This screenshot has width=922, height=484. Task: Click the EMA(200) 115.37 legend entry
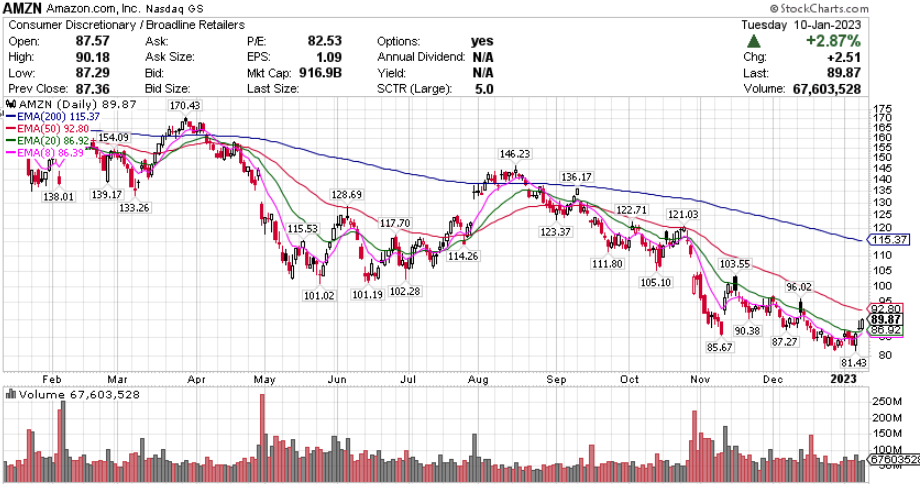[53, 116]
